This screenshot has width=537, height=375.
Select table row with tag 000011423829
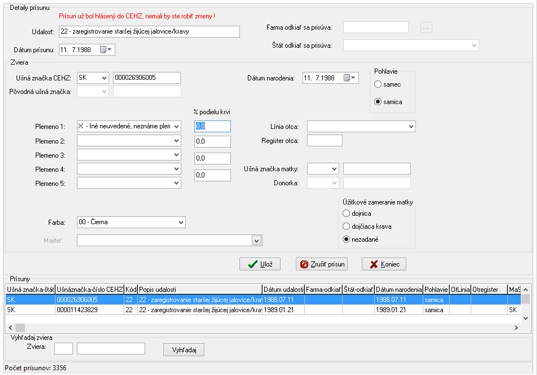[263, 310]
